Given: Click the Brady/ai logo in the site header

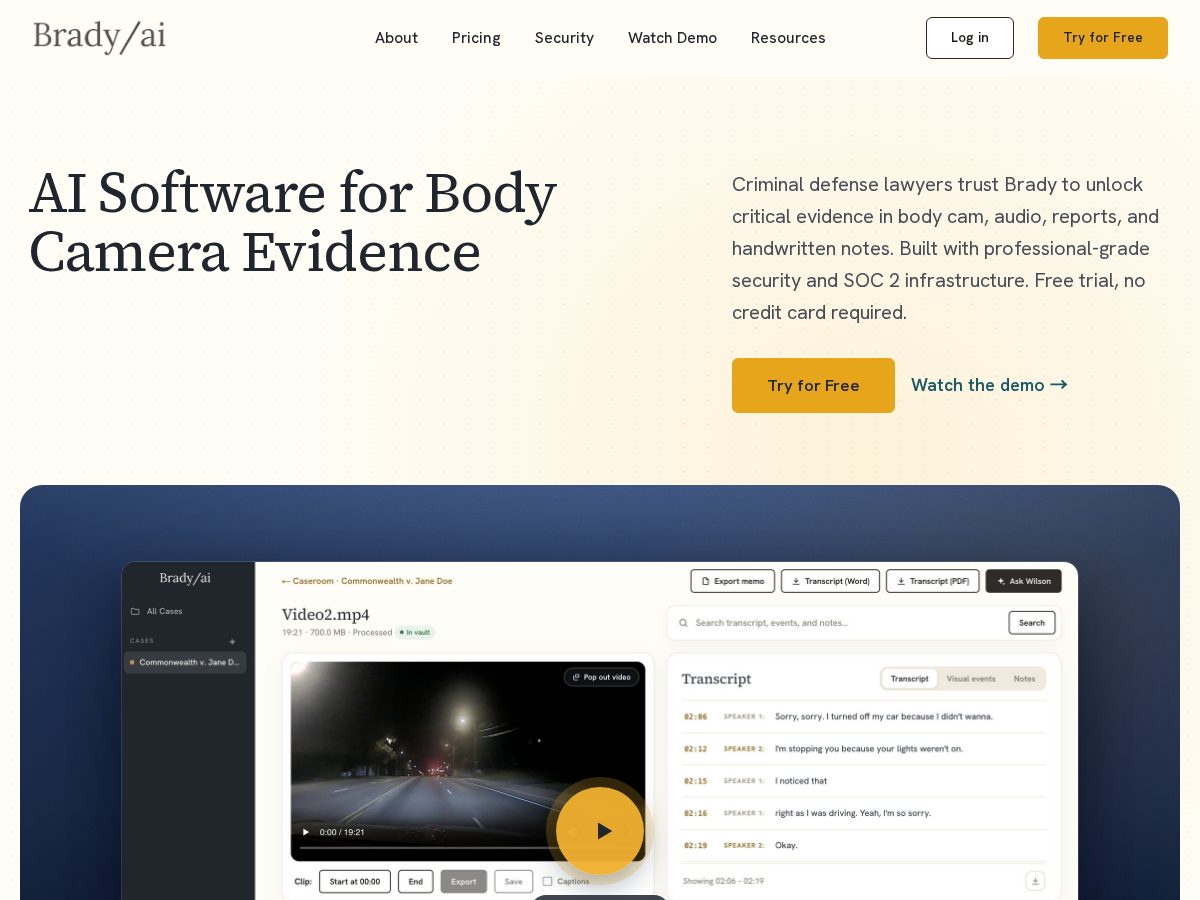Looking at the screenshot, I should point(99,37).
